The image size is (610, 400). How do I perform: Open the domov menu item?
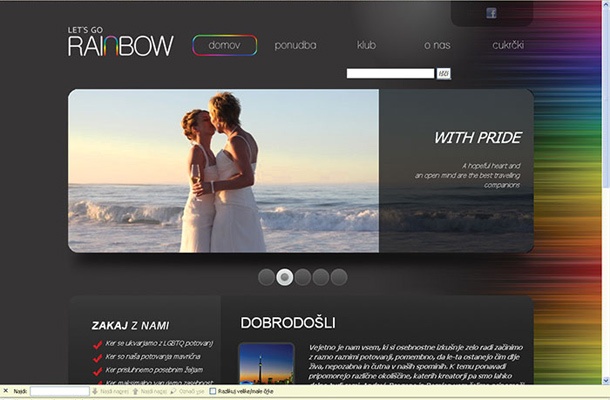click(224, 45)
